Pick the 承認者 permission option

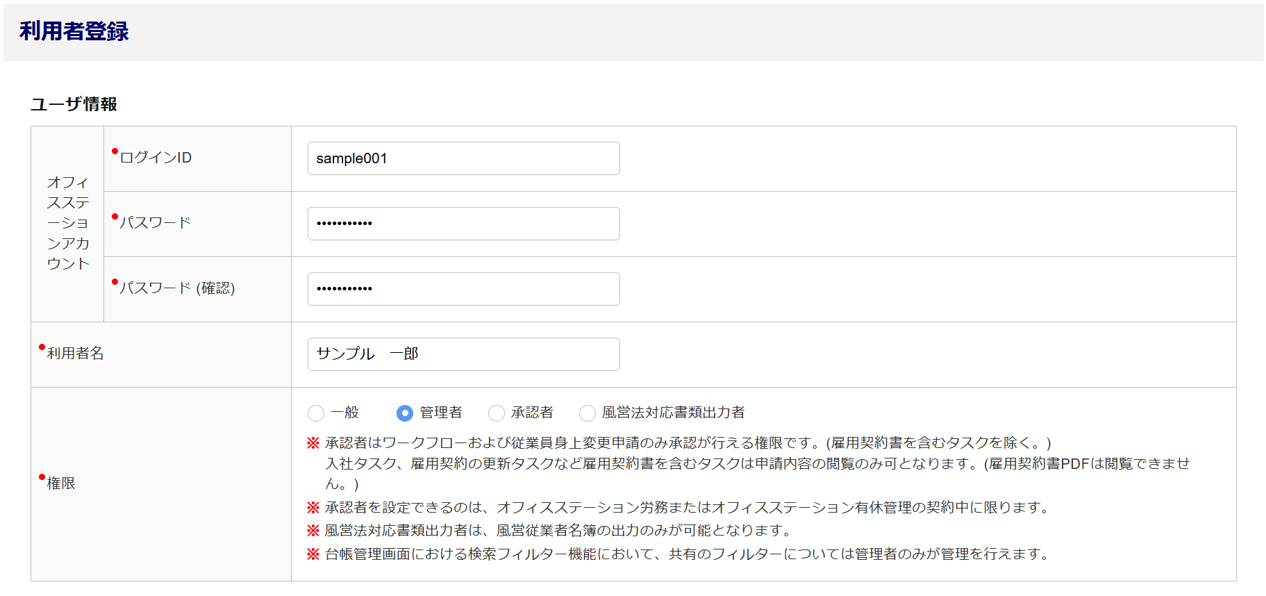[x=496, y=413]
